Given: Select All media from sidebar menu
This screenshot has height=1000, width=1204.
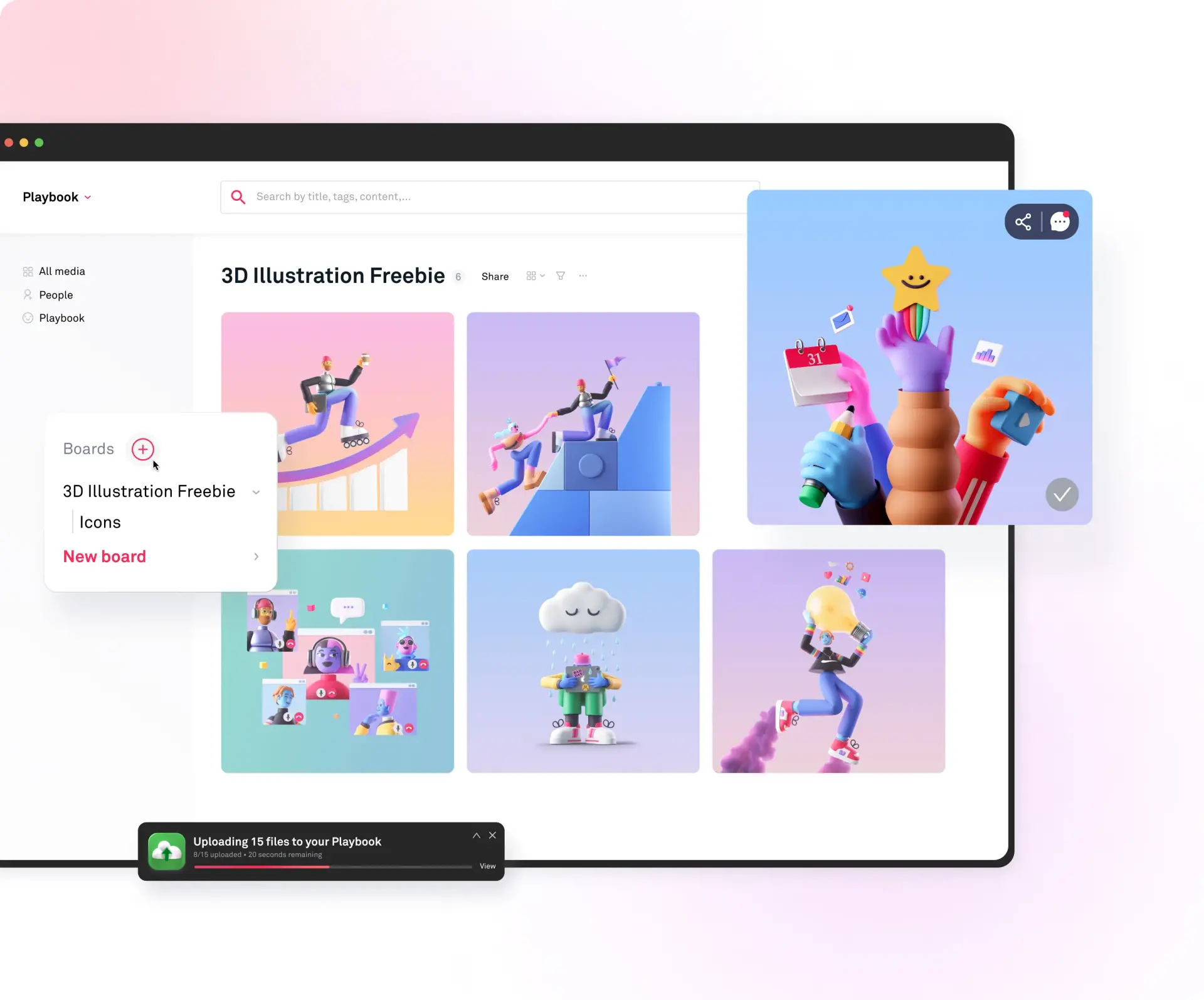Looking at the screenshot, I should [62, 271].
